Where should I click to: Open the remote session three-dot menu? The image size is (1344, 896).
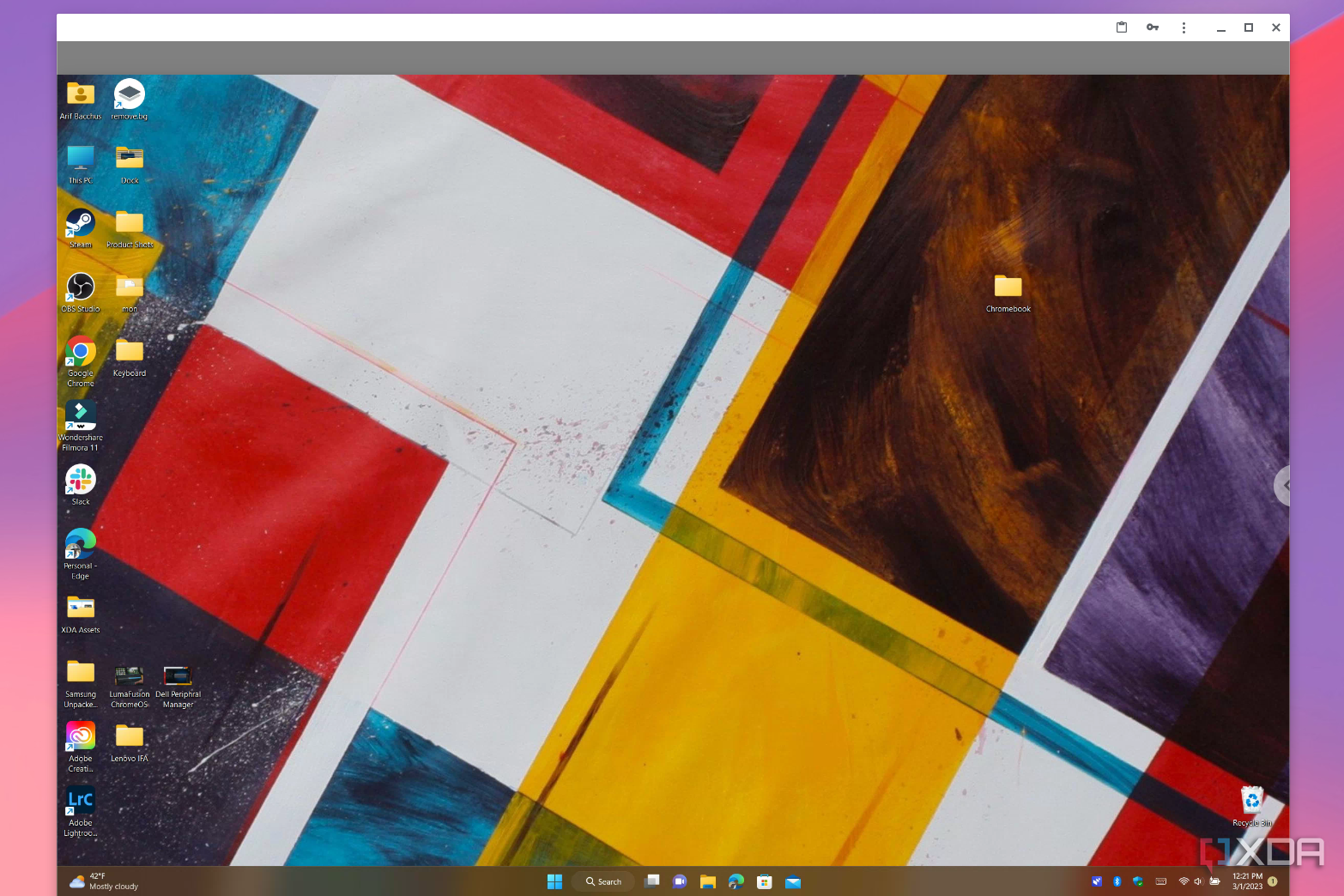click(1184, 27)
